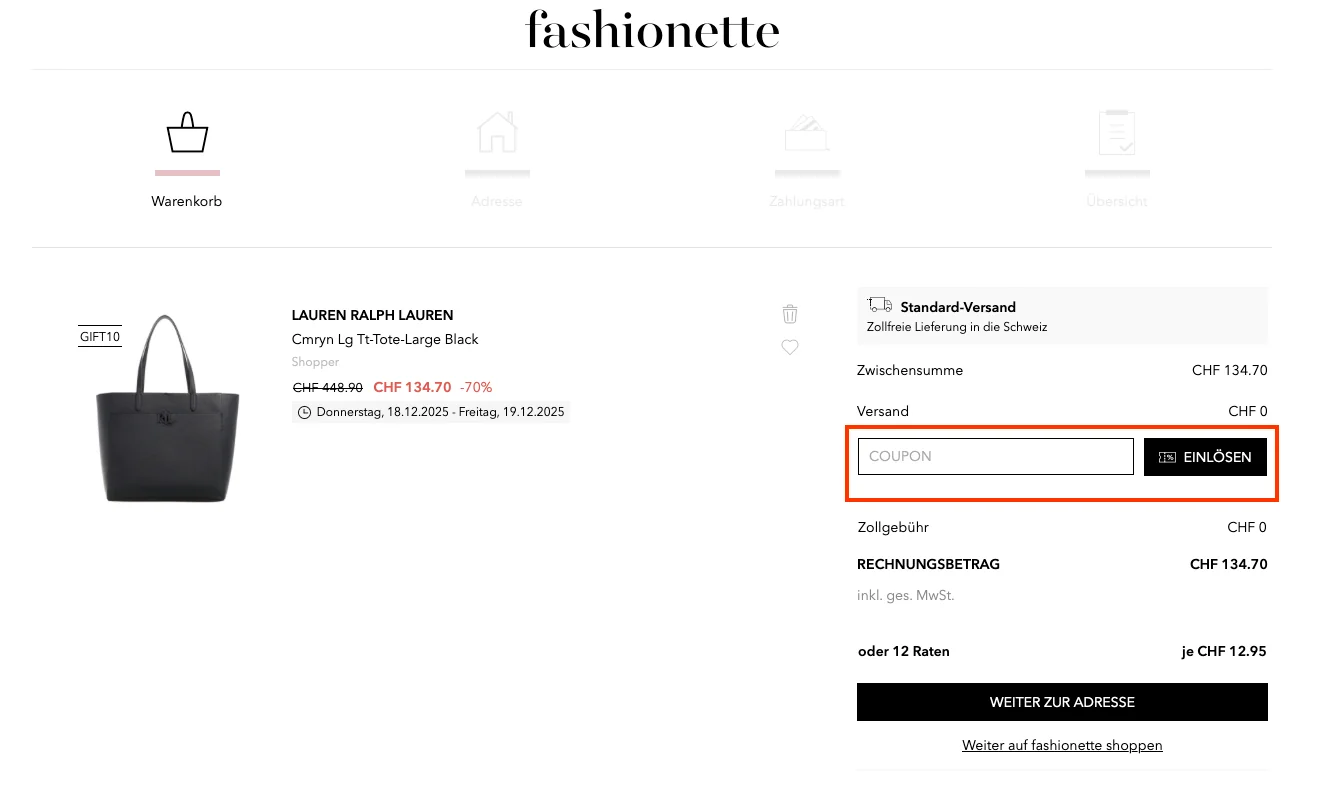Click the black tote bag product image
The width and height of the screenshot is (1324, 801).
coord(166,408)
